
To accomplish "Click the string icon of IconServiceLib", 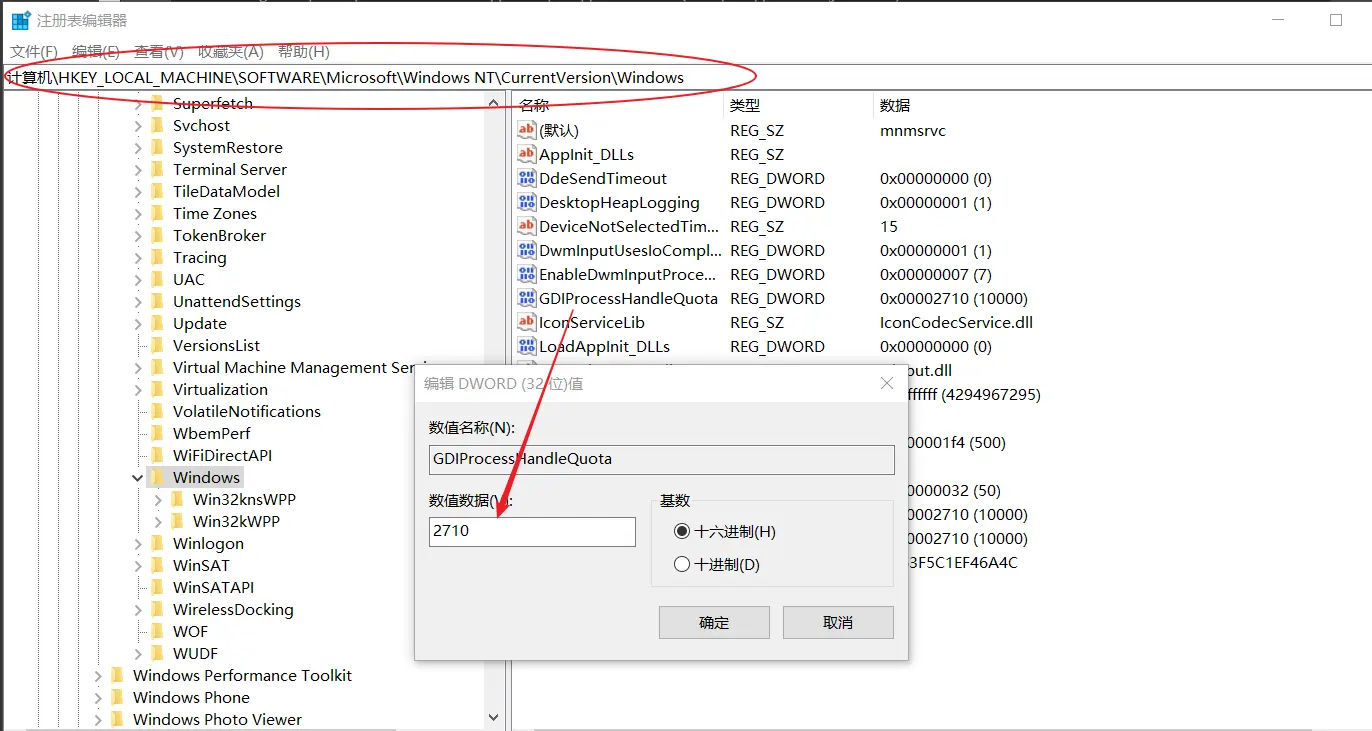I will pyautogui.click(x=527, y=322).
